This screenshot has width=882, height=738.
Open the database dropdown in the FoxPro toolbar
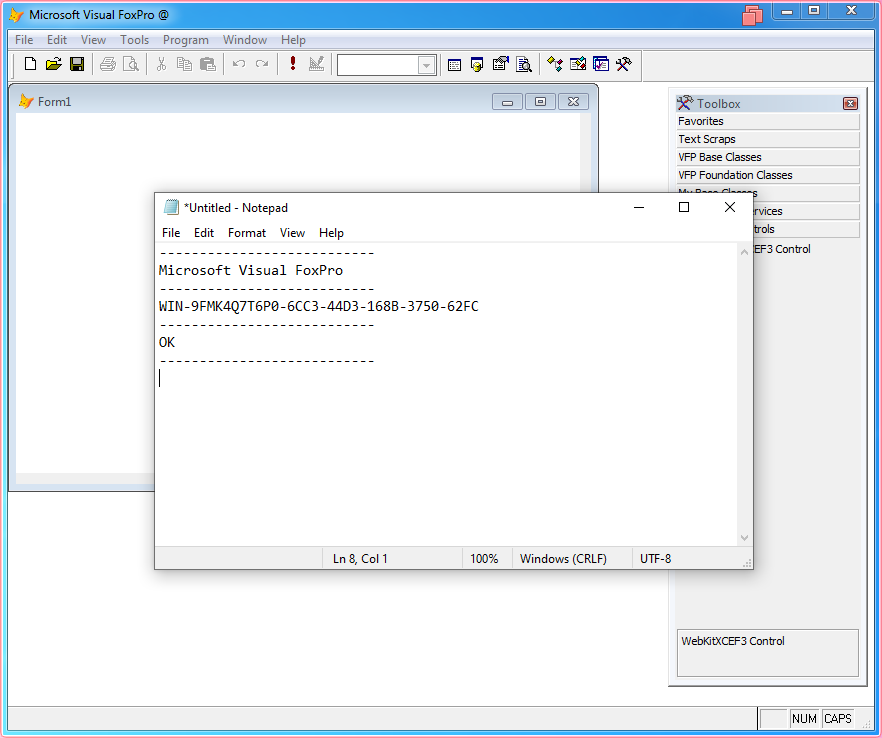[426, 65]
